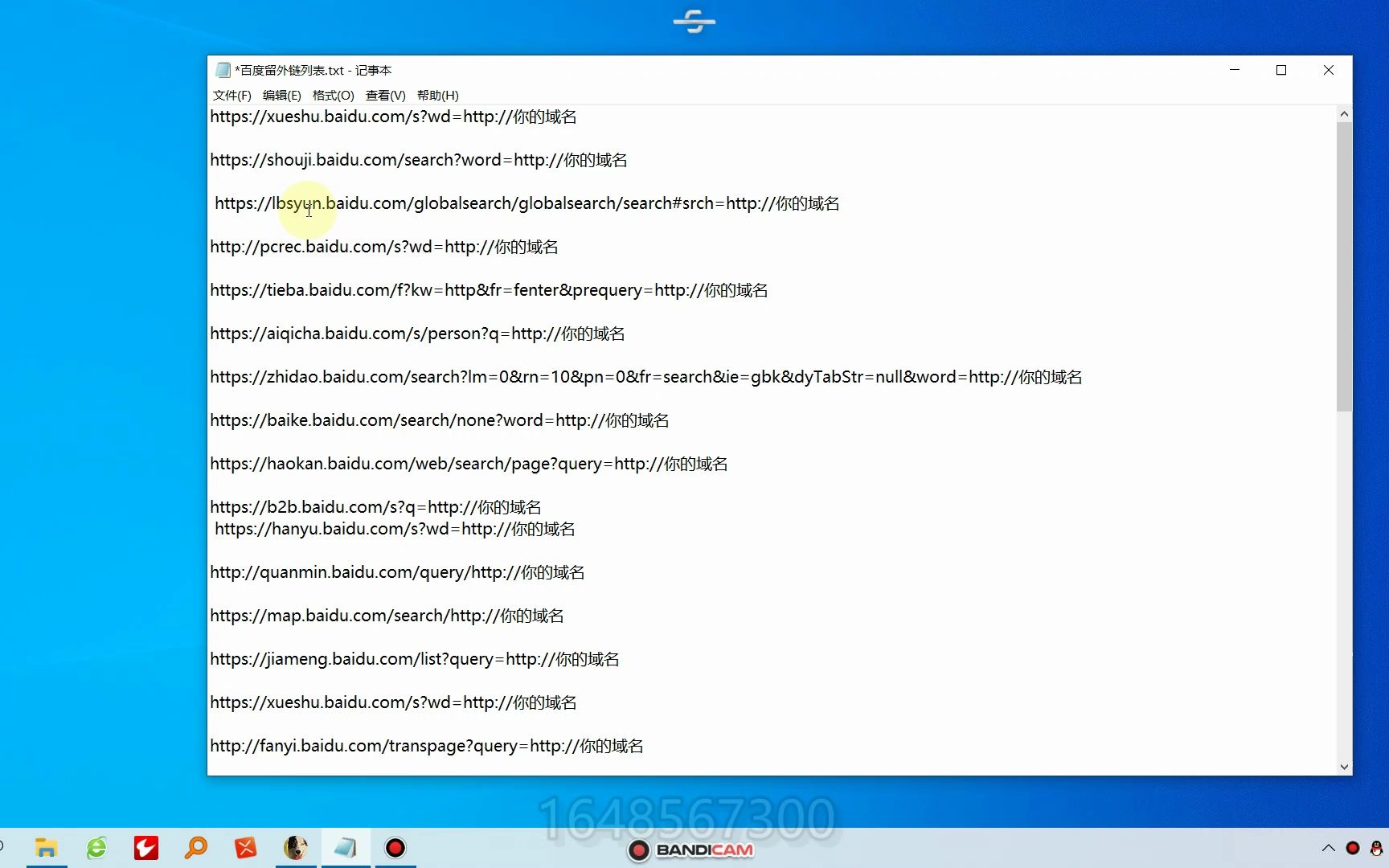The image size is (1389, 868).
Task: Click the shouji.baidu.com search line
Action: pos(419,160)
